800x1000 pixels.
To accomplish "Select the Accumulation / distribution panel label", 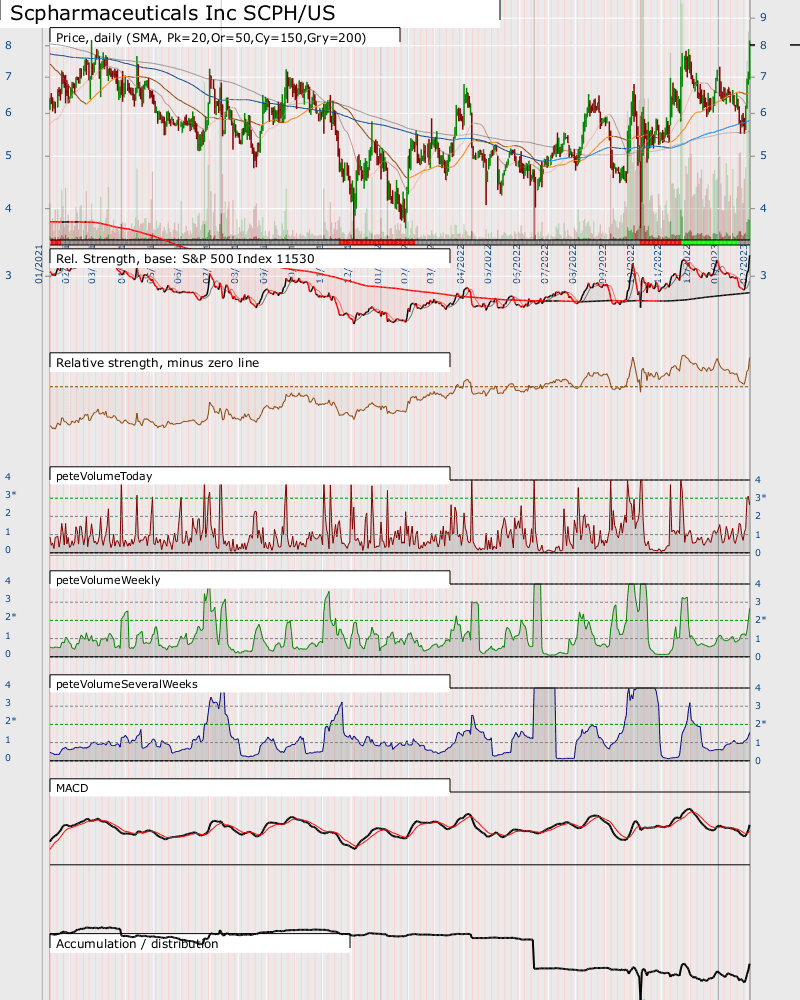I will pos(137,944).
